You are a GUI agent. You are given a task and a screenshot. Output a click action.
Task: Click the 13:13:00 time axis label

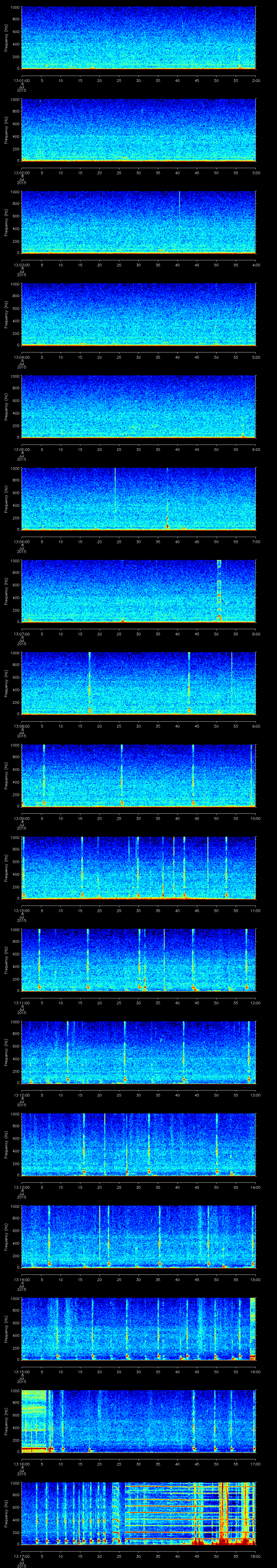point(21,1187)
